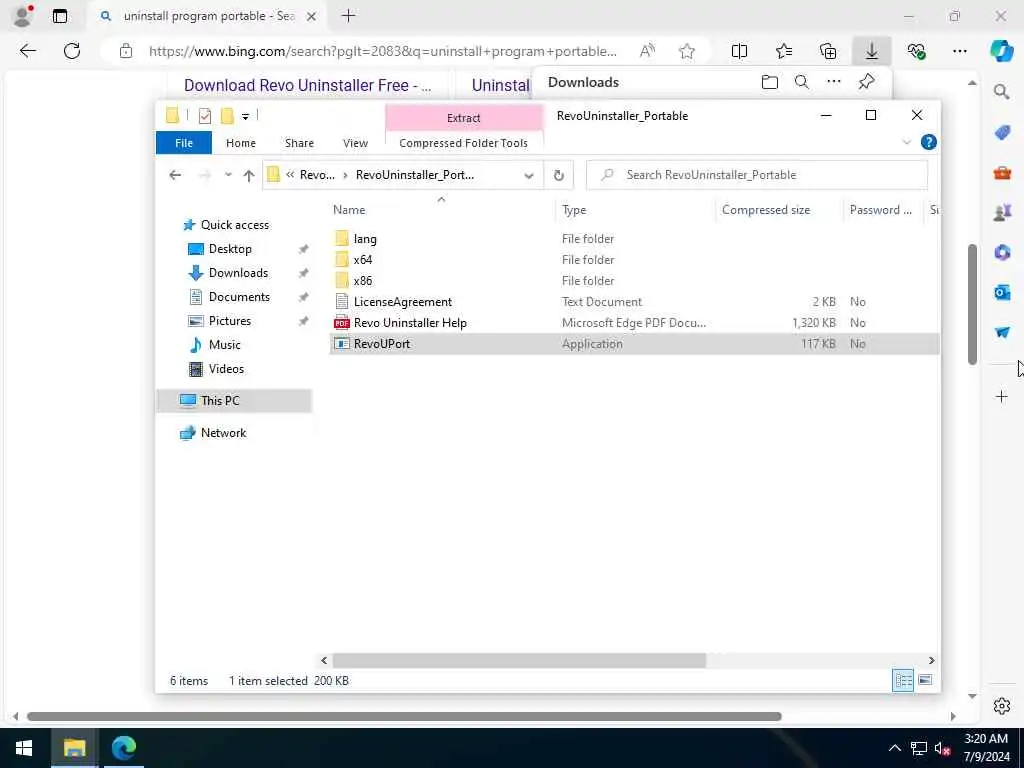The image size is (1024, 768).
Task: Open Explorer File menu
Action: tap(184, 143)
